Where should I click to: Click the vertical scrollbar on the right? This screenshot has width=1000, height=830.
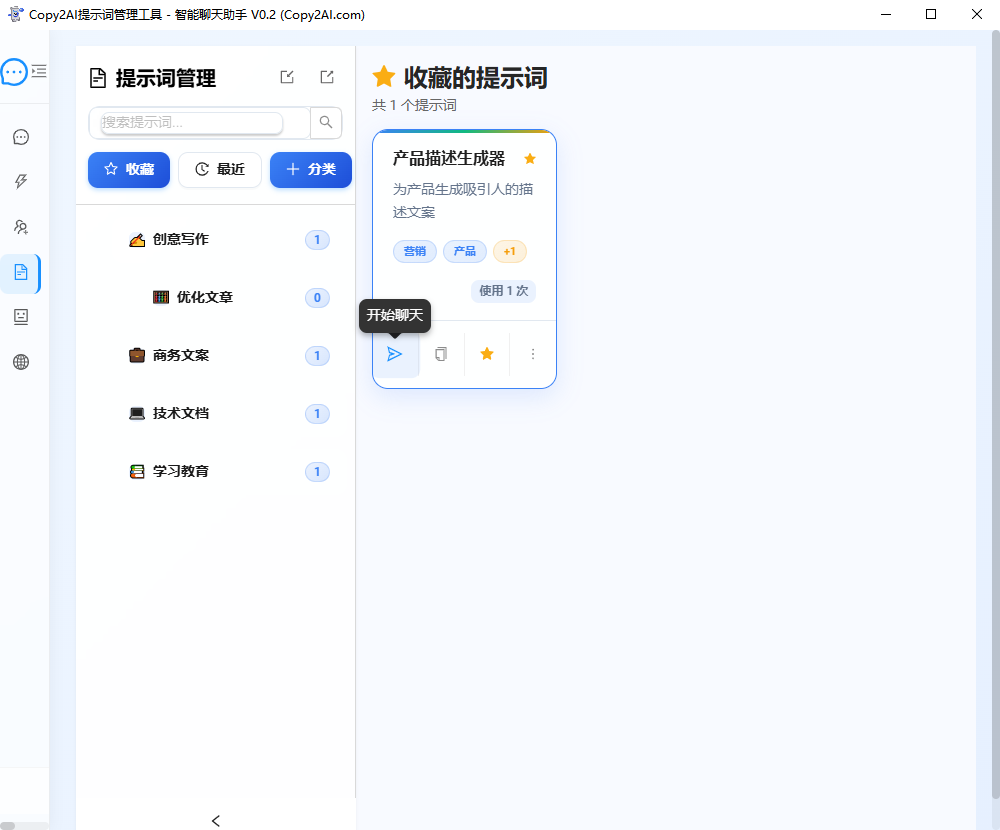[996, 415]
